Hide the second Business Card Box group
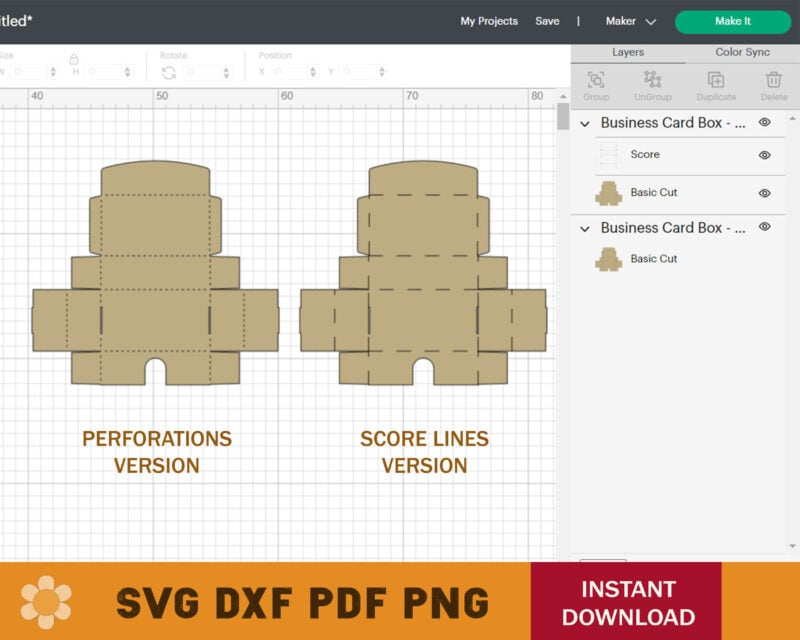 coord(765,227)
